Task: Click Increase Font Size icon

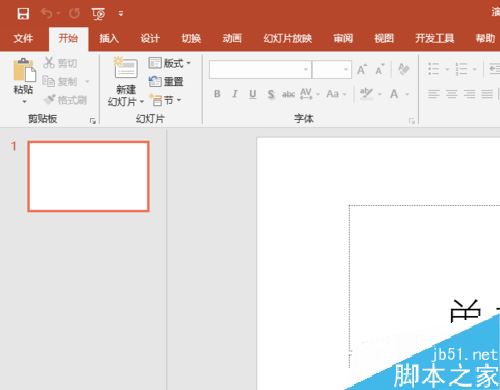Action: [362, 69]
